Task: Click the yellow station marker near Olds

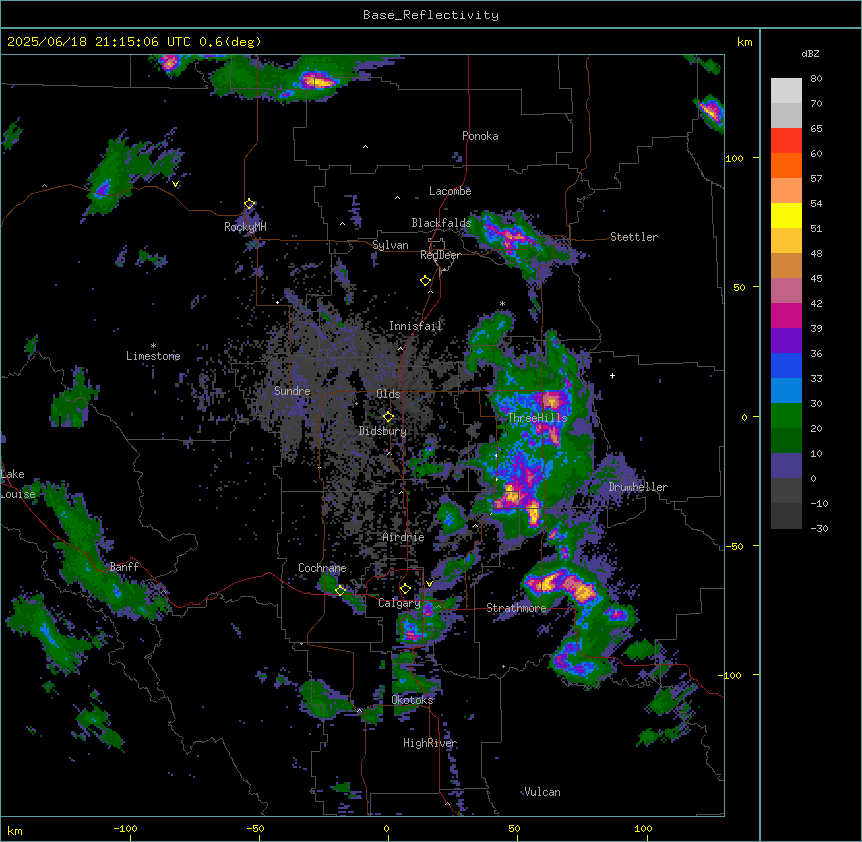Action: click(x=389, y=417)
